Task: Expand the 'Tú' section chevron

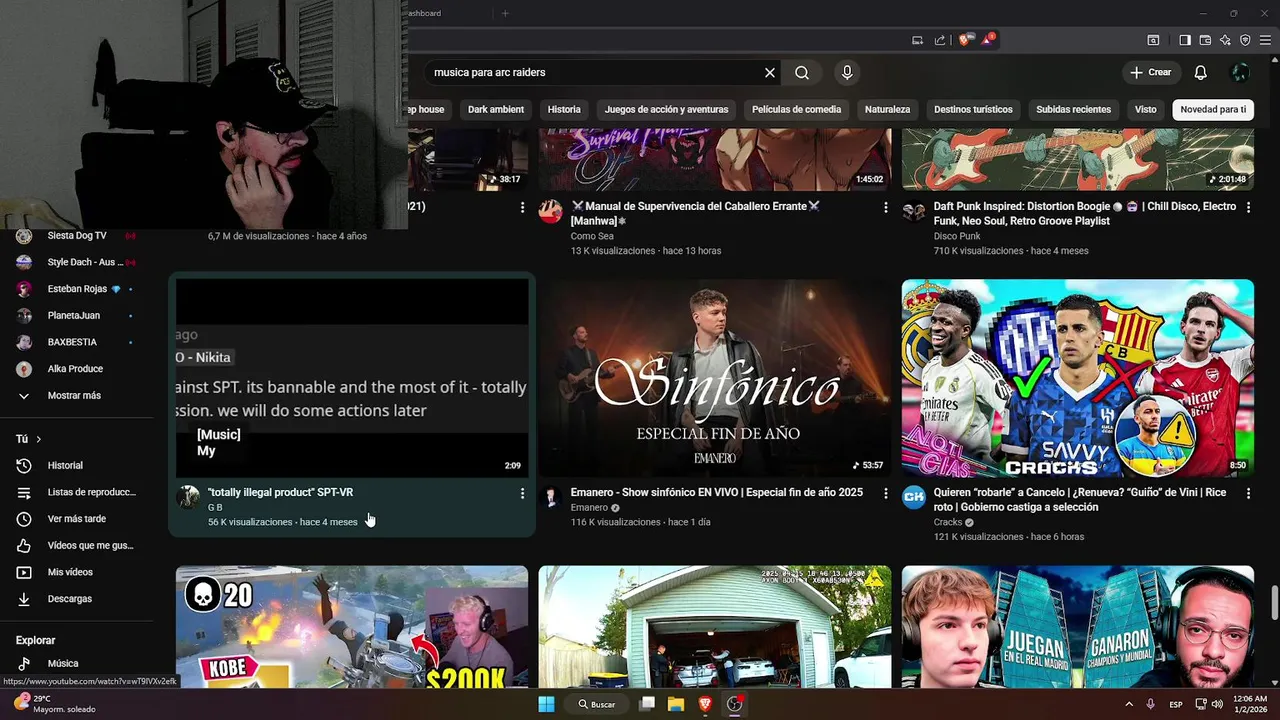Action: [x=39, y=439]
